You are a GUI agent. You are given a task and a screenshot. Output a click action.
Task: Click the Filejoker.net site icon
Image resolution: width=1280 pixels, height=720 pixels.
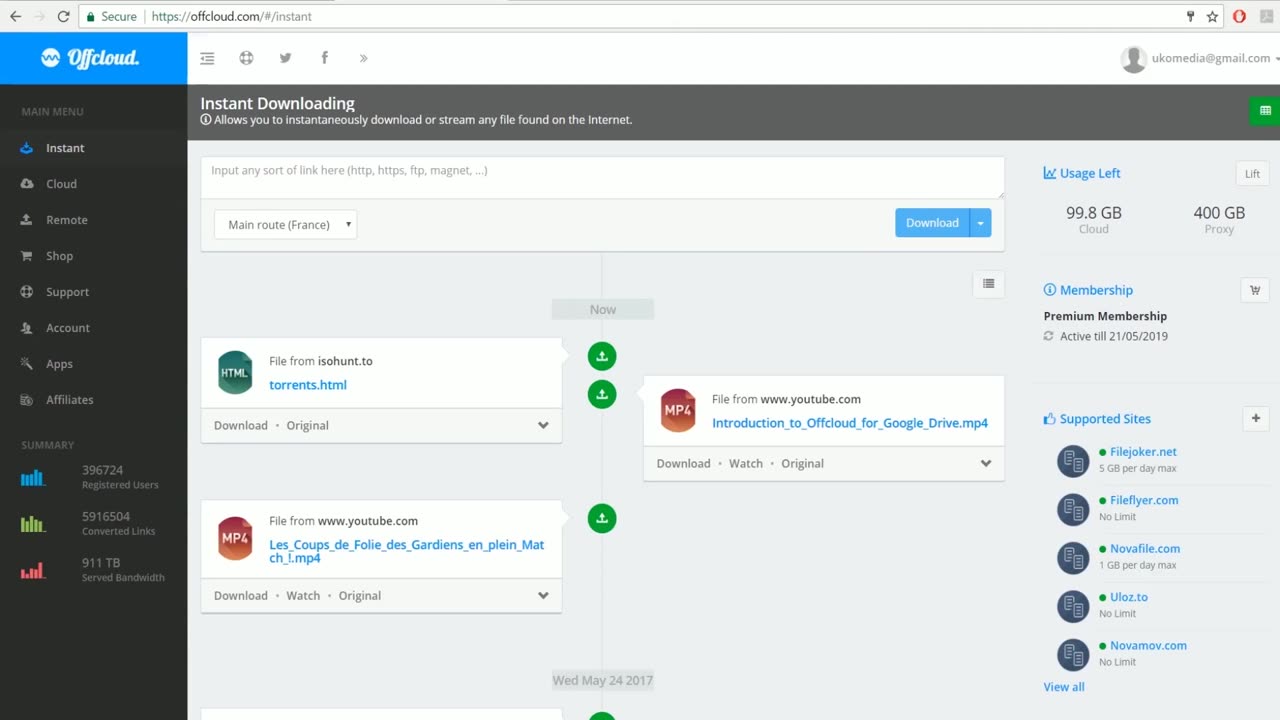pos(1073,461)
